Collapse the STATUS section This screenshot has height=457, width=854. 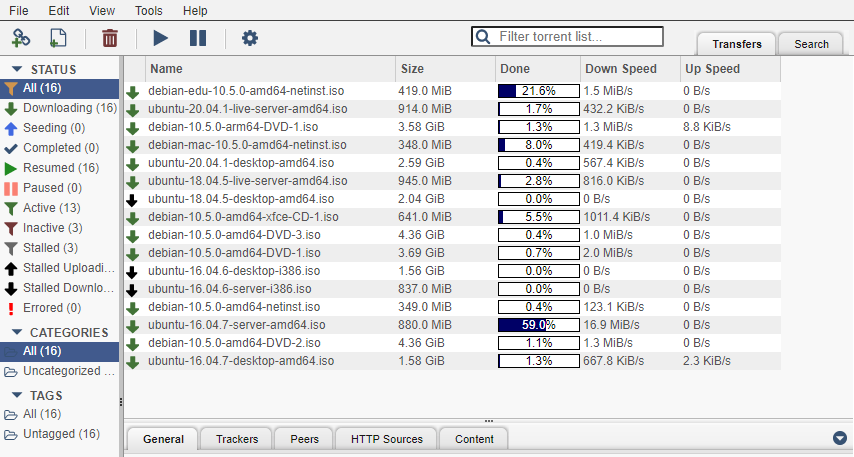click(17, 69)
